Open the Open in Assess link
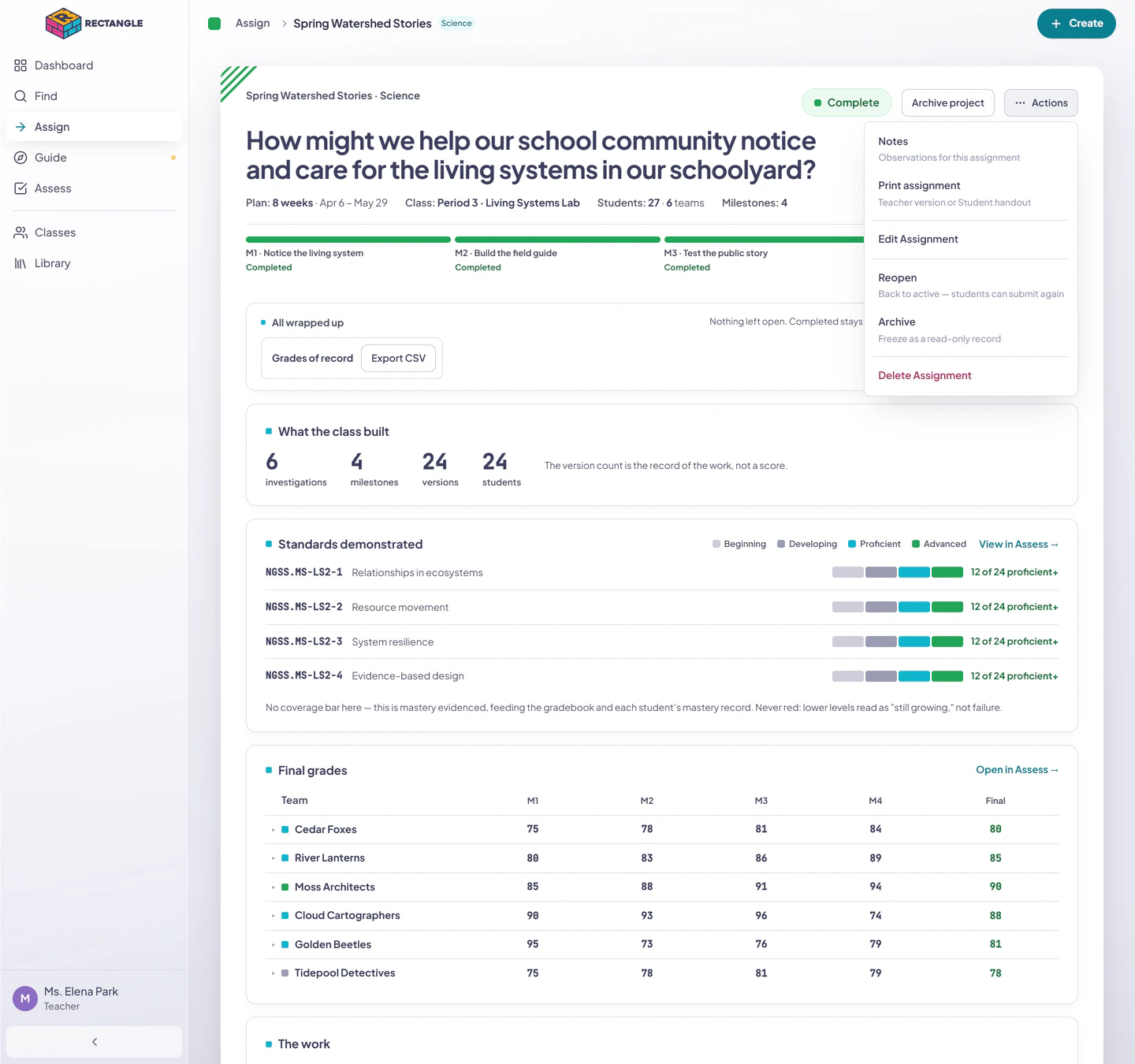This screenshot has height=1064, width=1135. pyautogui.click(x=1017, y=770)
